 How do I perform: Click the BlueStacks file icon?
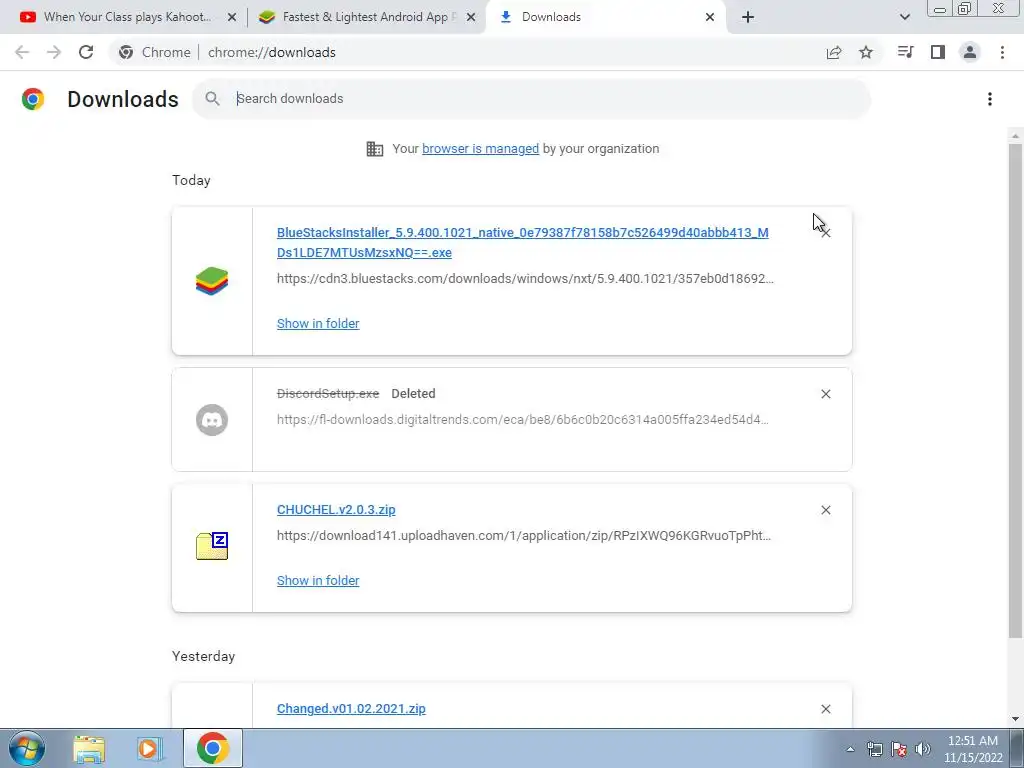pos(212,281)
